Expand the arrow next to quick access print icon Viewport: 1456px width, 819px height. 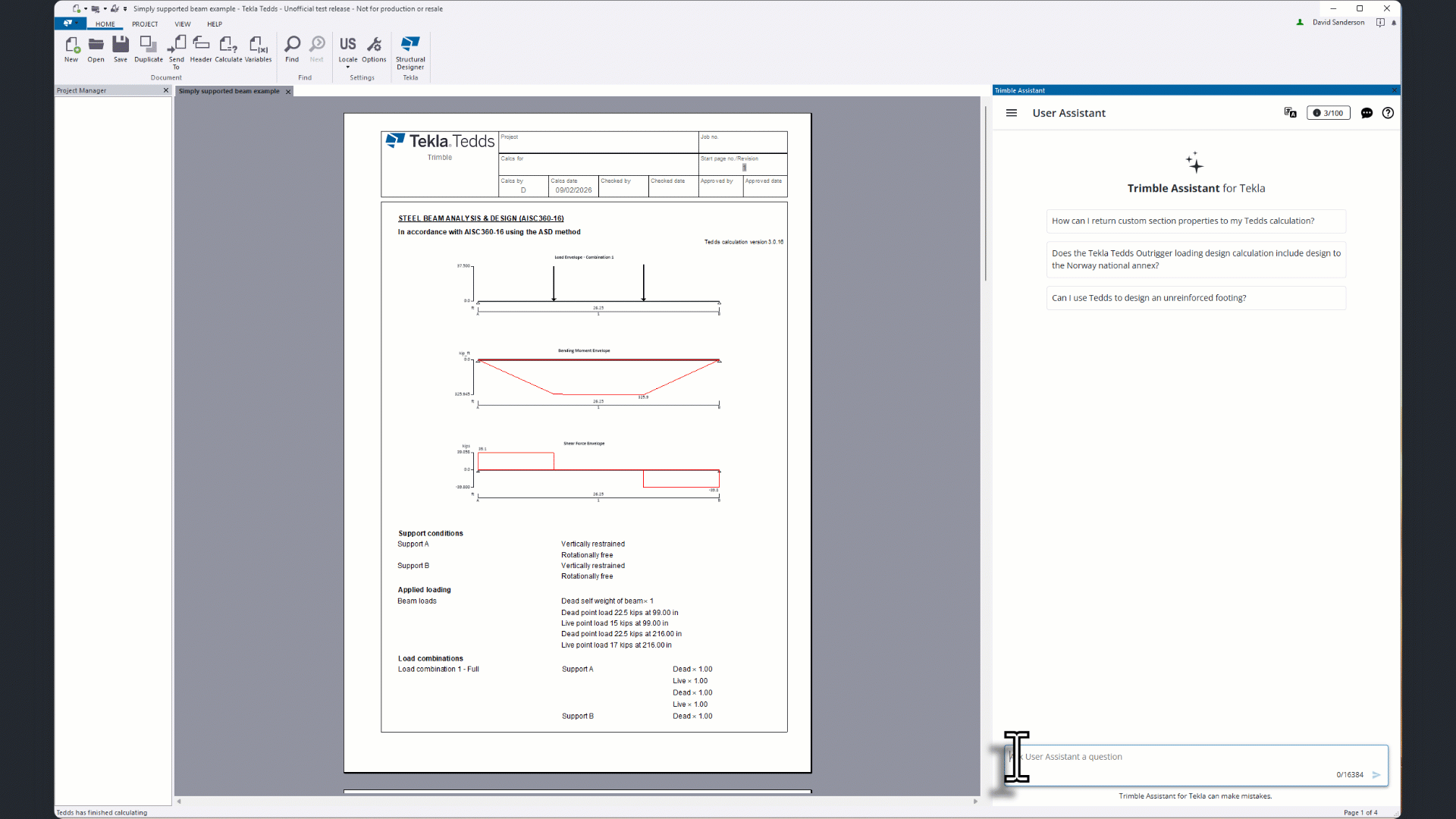[x=105, y=9]
